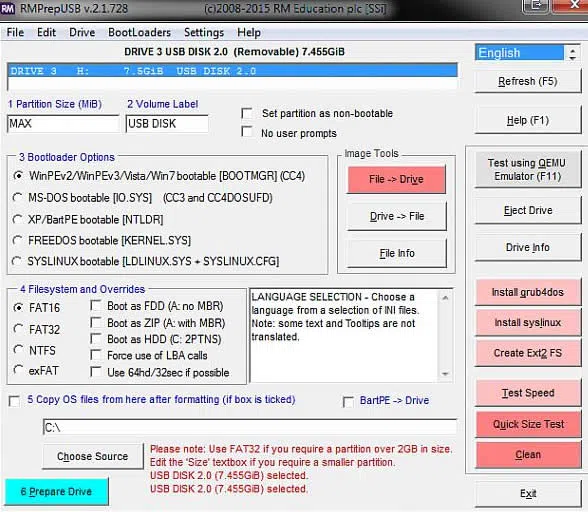Click the Install grub4dos button
This screenshot has height=512, width=588.
click(528, 292)
